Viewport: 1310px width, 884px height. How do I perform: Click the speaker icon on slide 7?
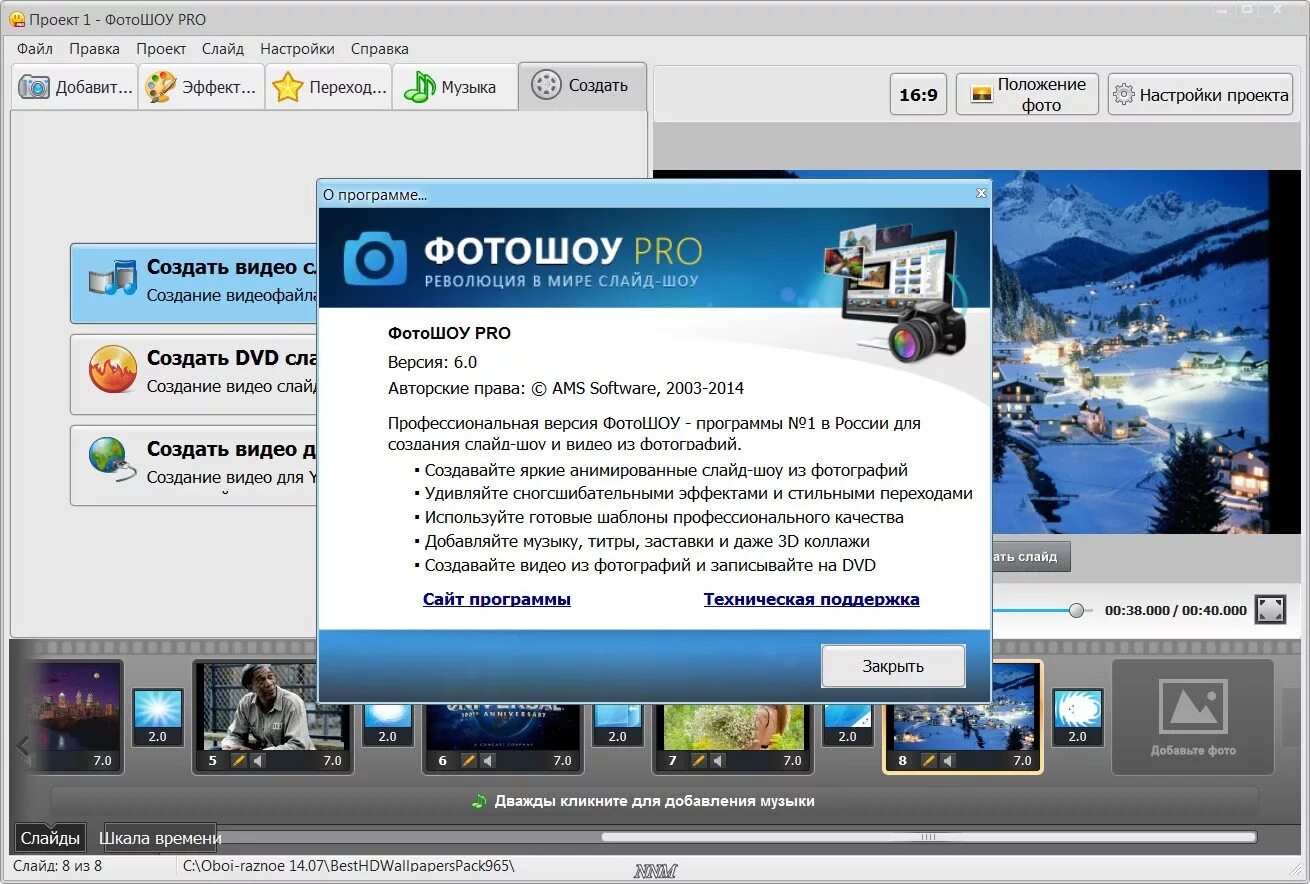click(718, 761)
